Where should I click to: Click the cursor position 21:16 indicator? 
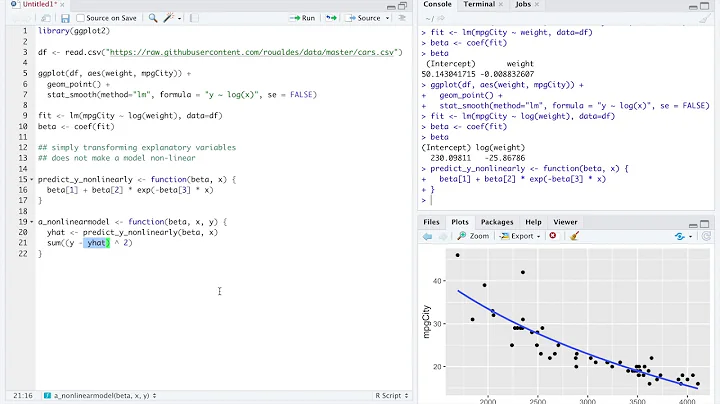(23, 395)
